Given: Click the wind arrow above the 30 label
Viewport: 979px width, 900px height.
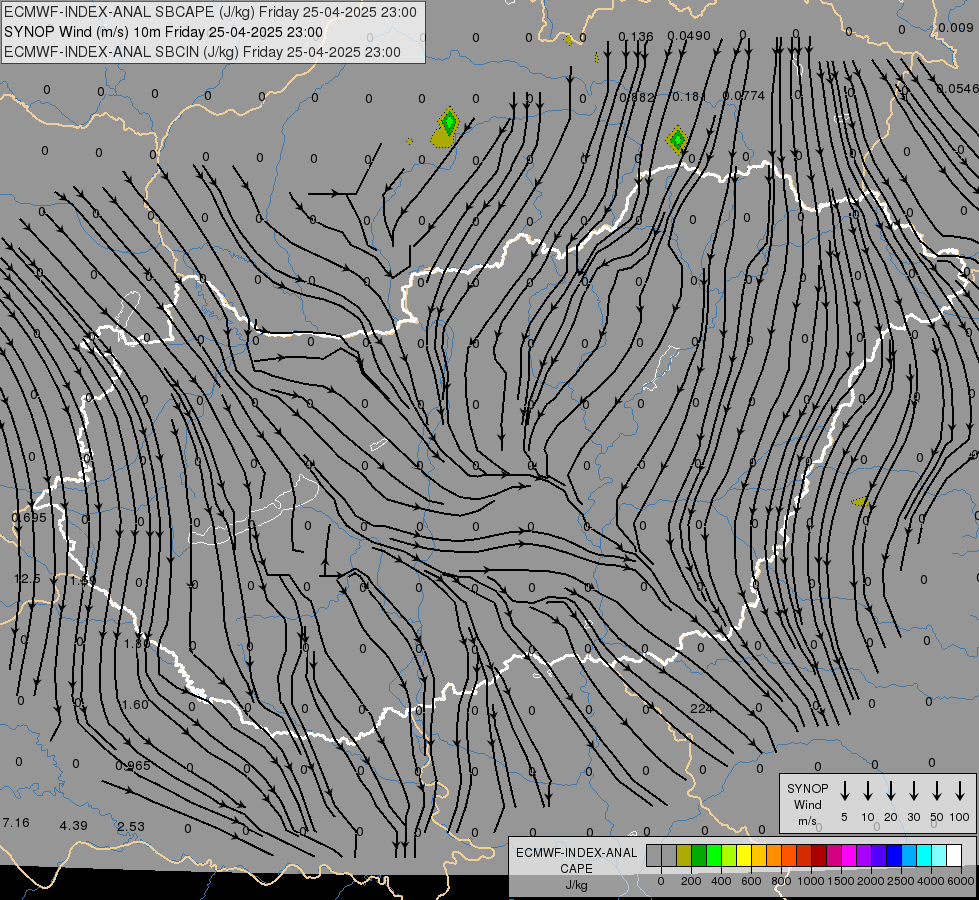Looking at the screenshot, I should coord(913,791).
